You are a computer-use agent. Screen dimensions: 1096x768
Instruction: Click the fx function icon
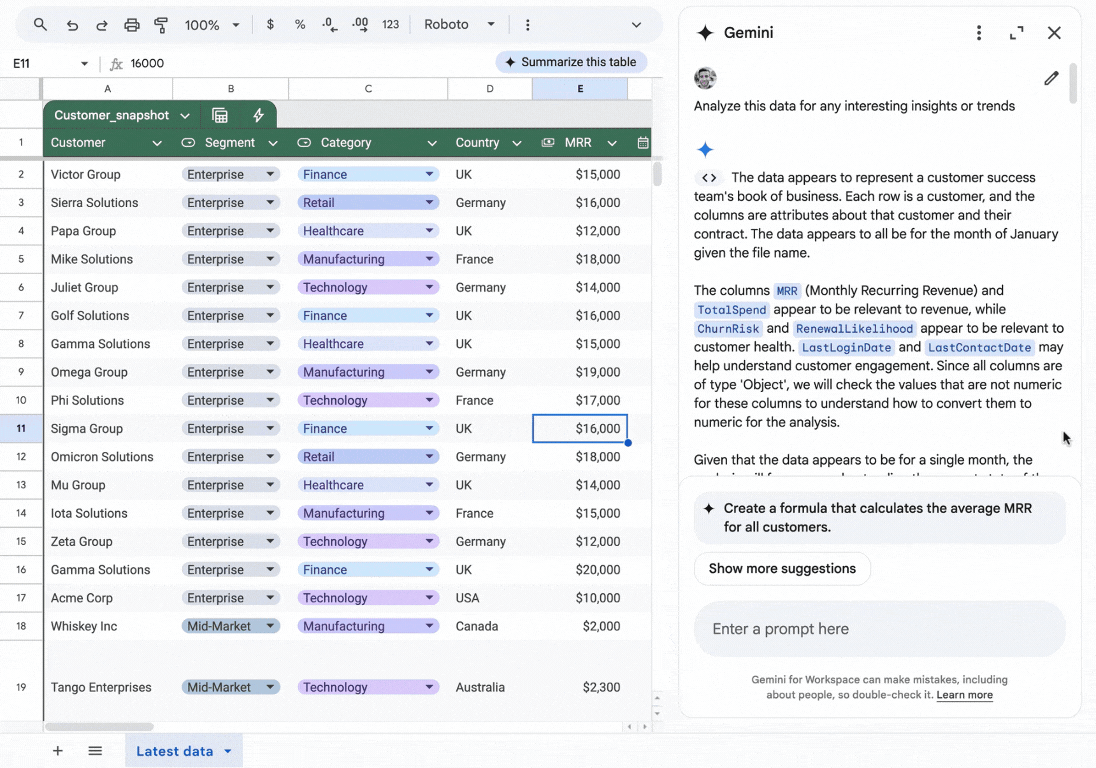116,64
